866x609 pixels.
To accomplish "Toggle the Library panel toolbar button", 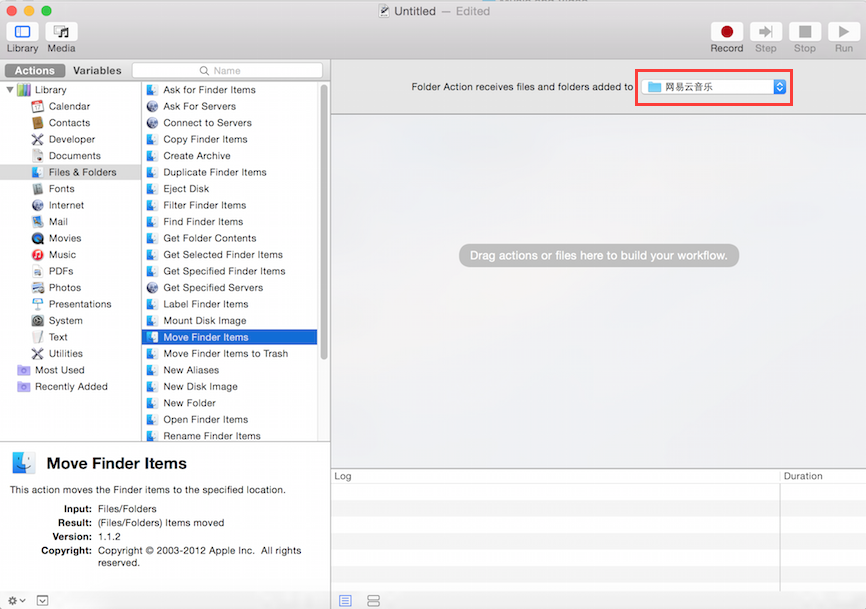I will click(x=22, y=32).
